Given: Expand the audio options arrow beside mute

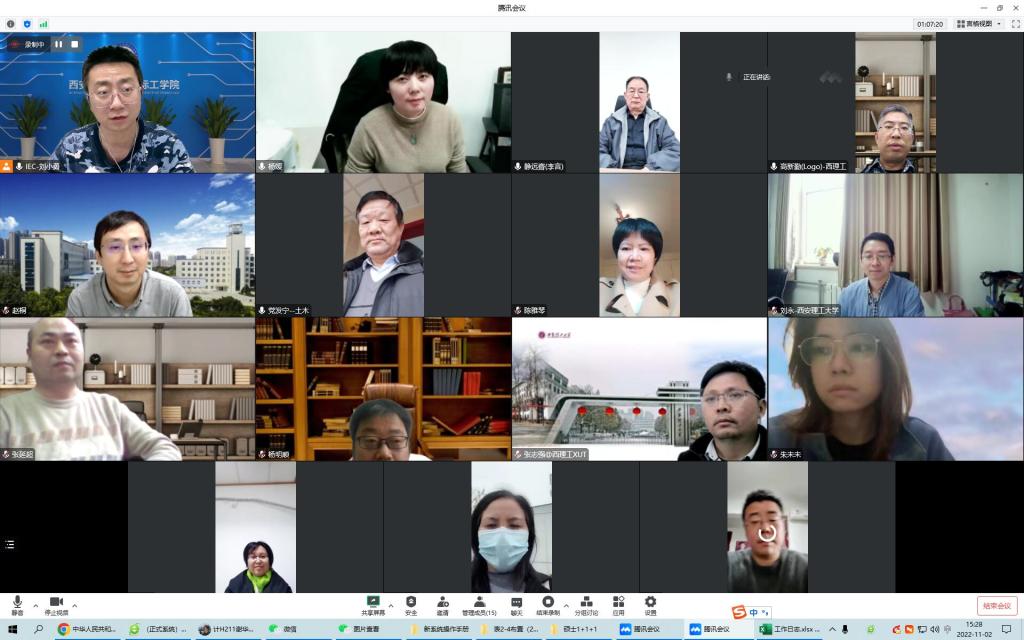Looking at the screenshot, I should click(36, 605).
